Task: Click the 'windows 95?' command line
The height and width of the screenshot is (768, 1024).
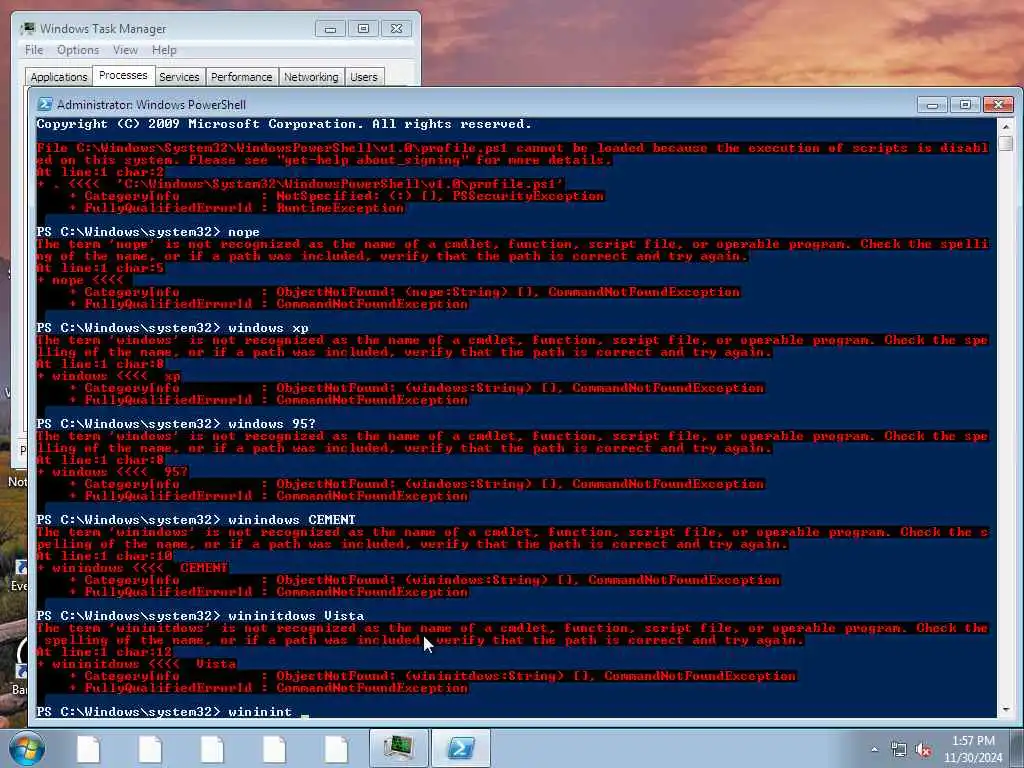Action: point(176,424)
